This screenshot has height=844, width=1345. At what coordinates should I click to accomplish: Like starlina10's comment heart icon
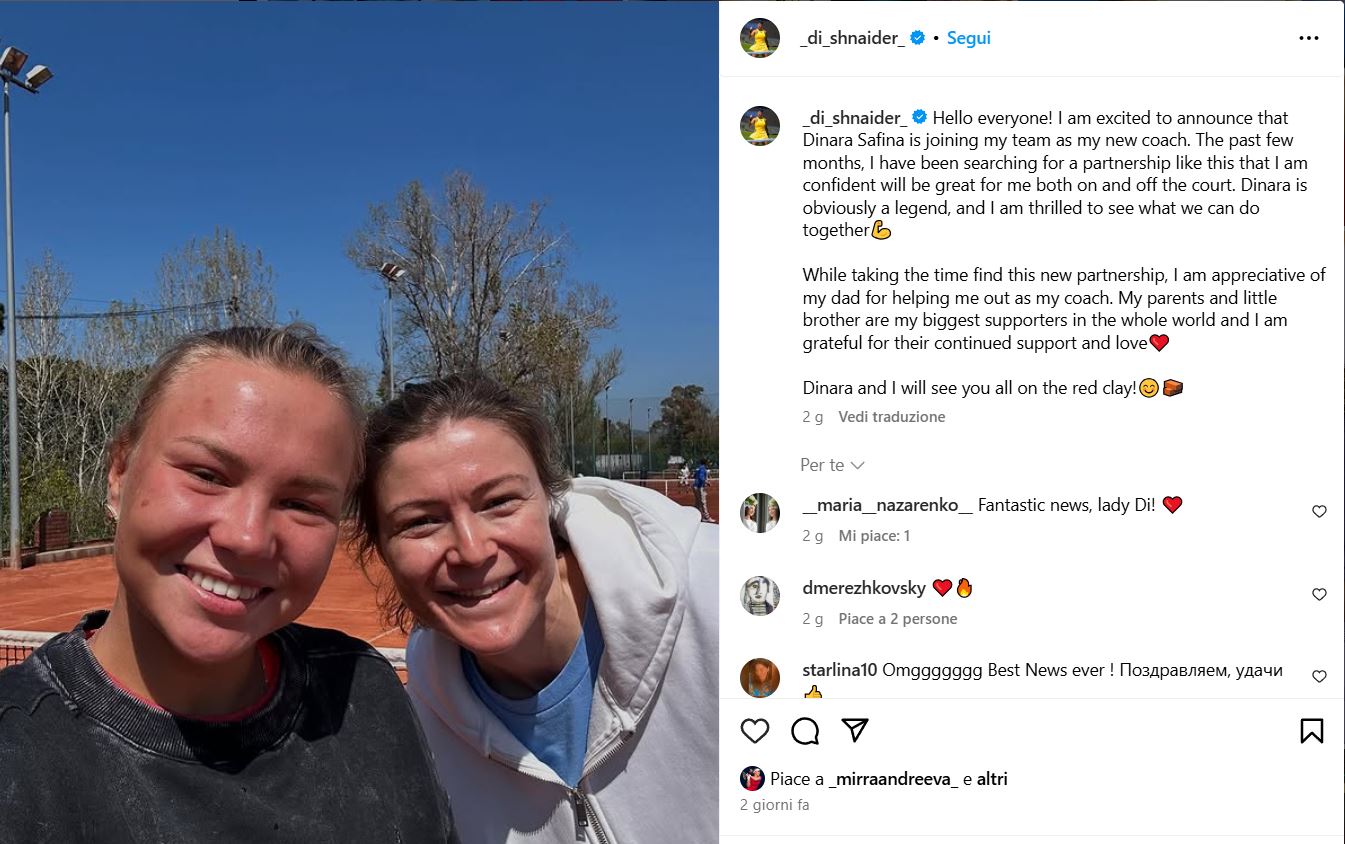pyautogui.click(x=1319, y=676)
